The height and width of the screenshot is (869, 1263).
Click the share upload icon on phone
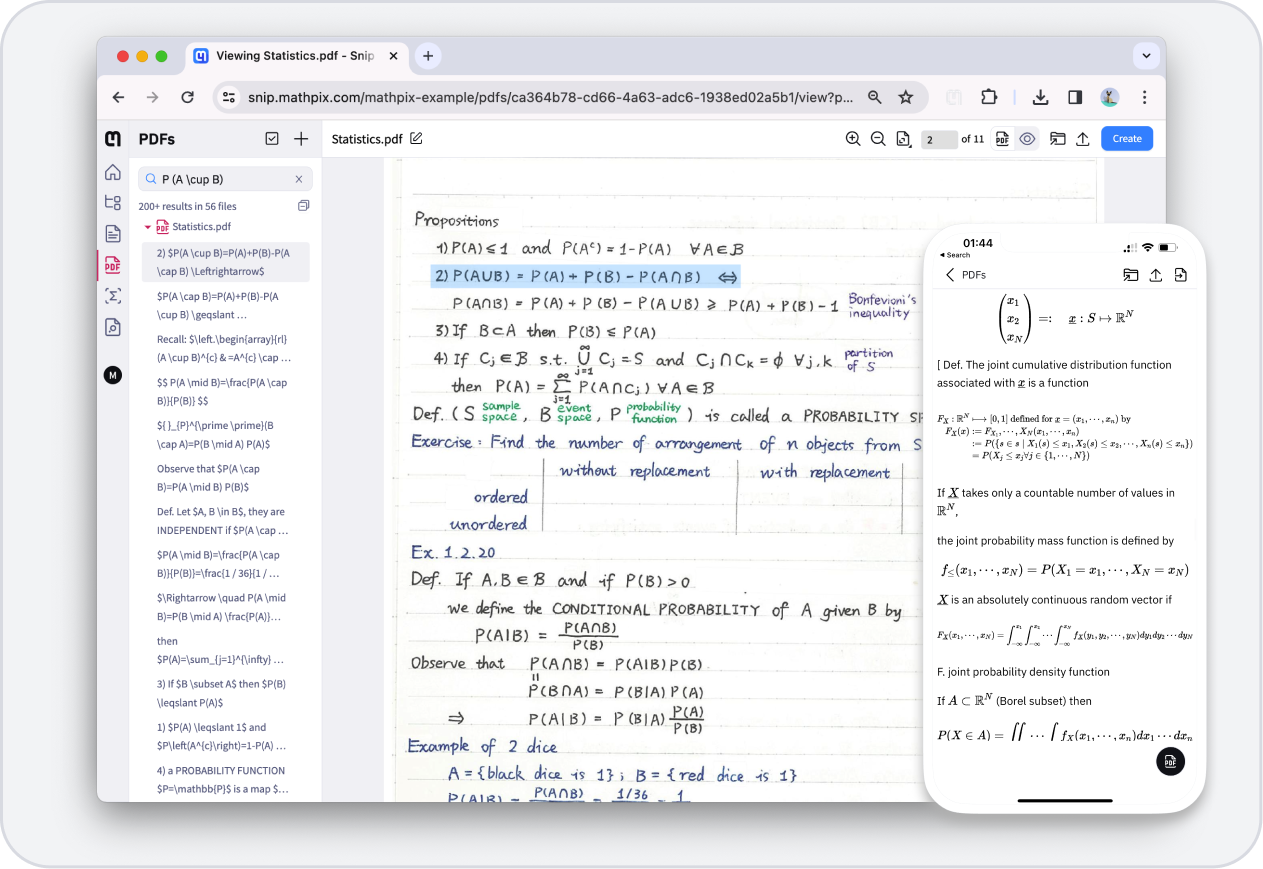(x=1156, y=275)
